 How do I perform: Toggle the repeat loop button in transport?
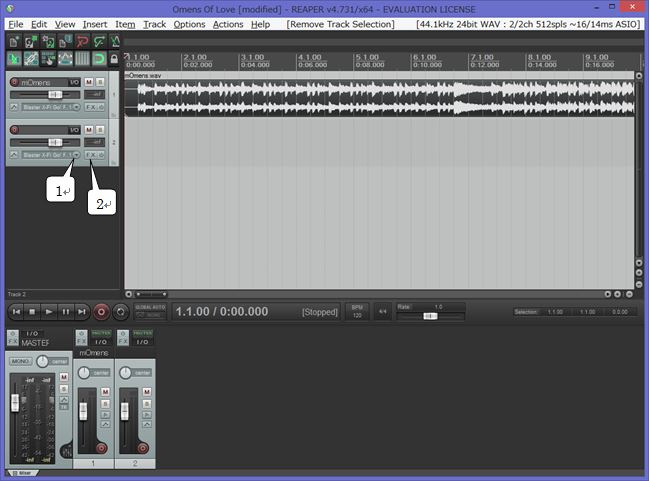(x=119, y=312)
